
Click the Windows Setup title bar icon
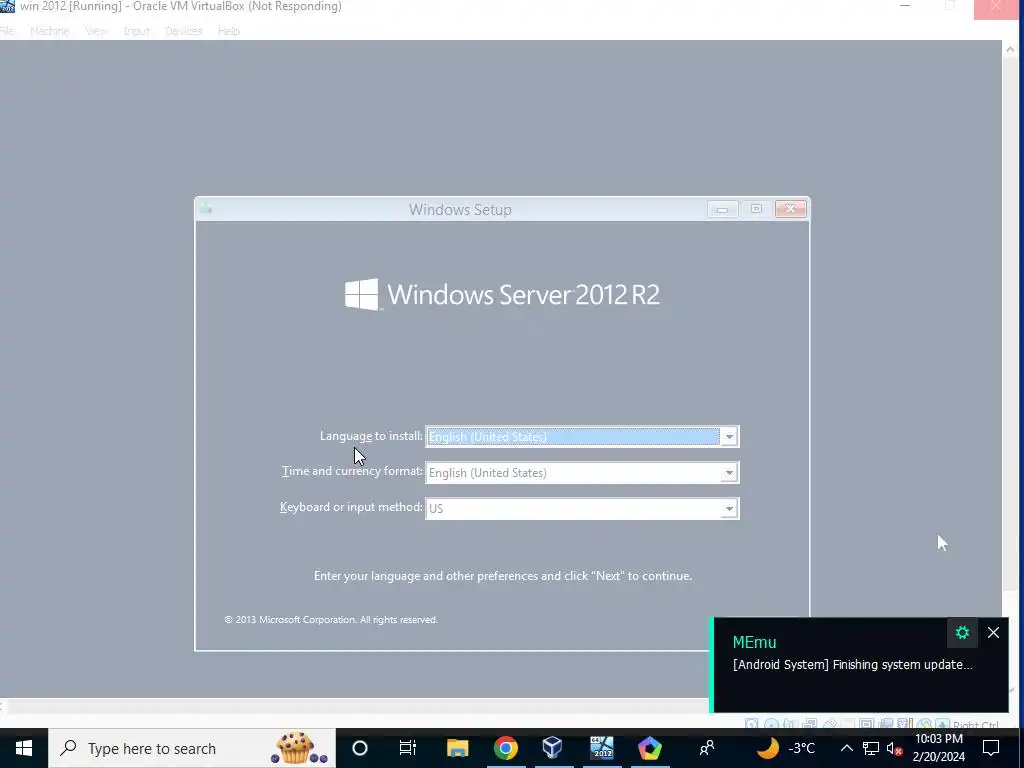coord(207,209)
